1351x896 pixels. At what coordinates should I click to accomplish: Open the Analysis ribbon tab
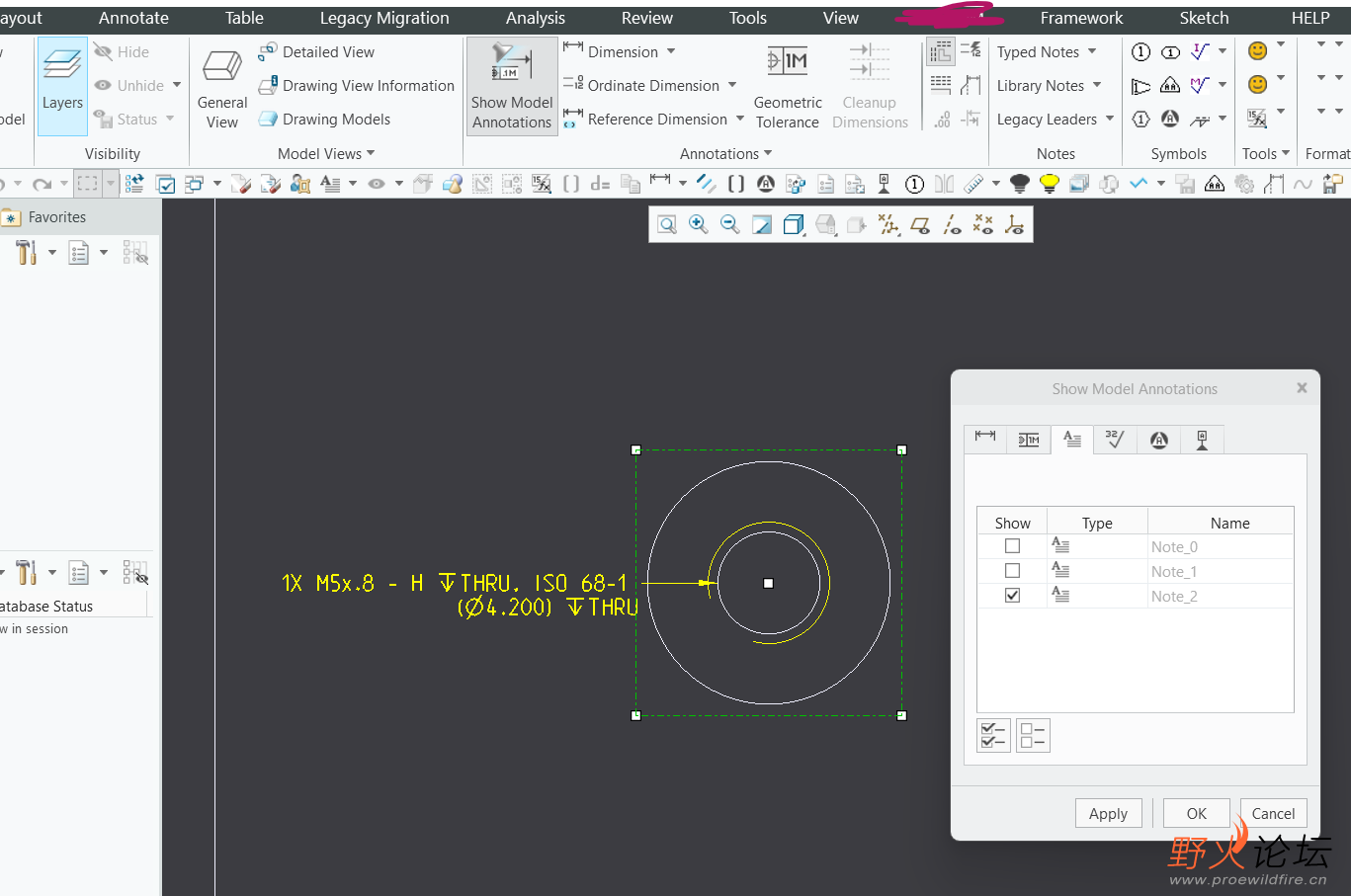pos(536,18)
